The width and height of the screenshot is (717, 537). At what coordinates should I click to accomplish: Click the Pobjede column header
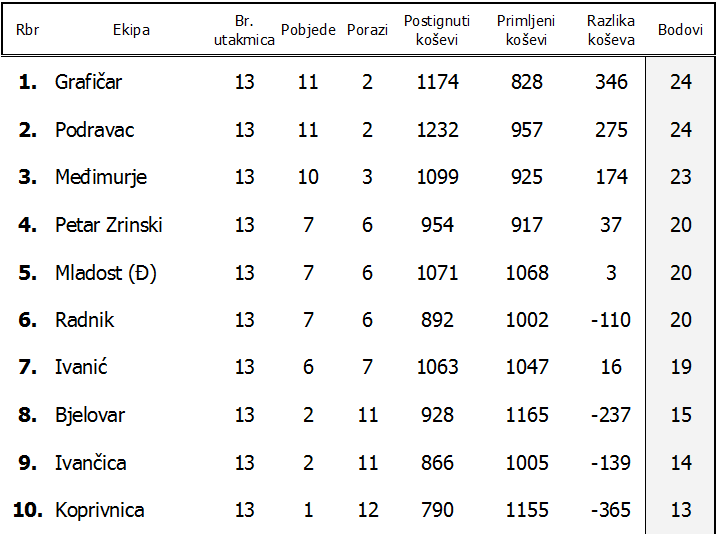pyautogui.click(x=308, y=30)
